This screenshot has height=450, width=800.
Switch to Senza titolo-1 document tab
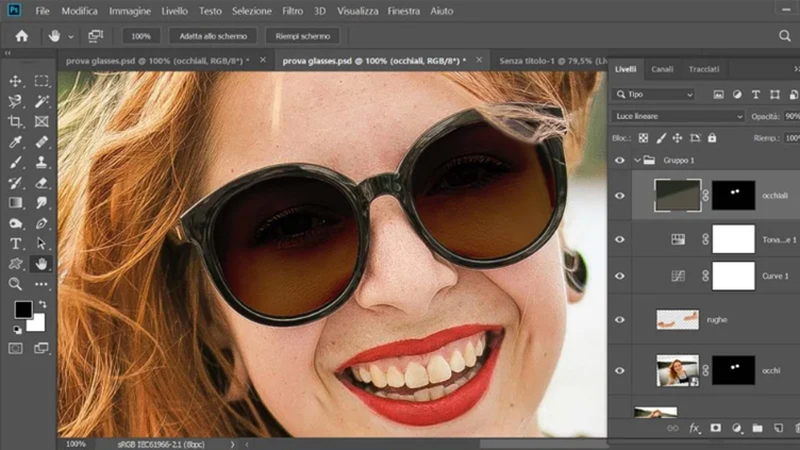553,61
